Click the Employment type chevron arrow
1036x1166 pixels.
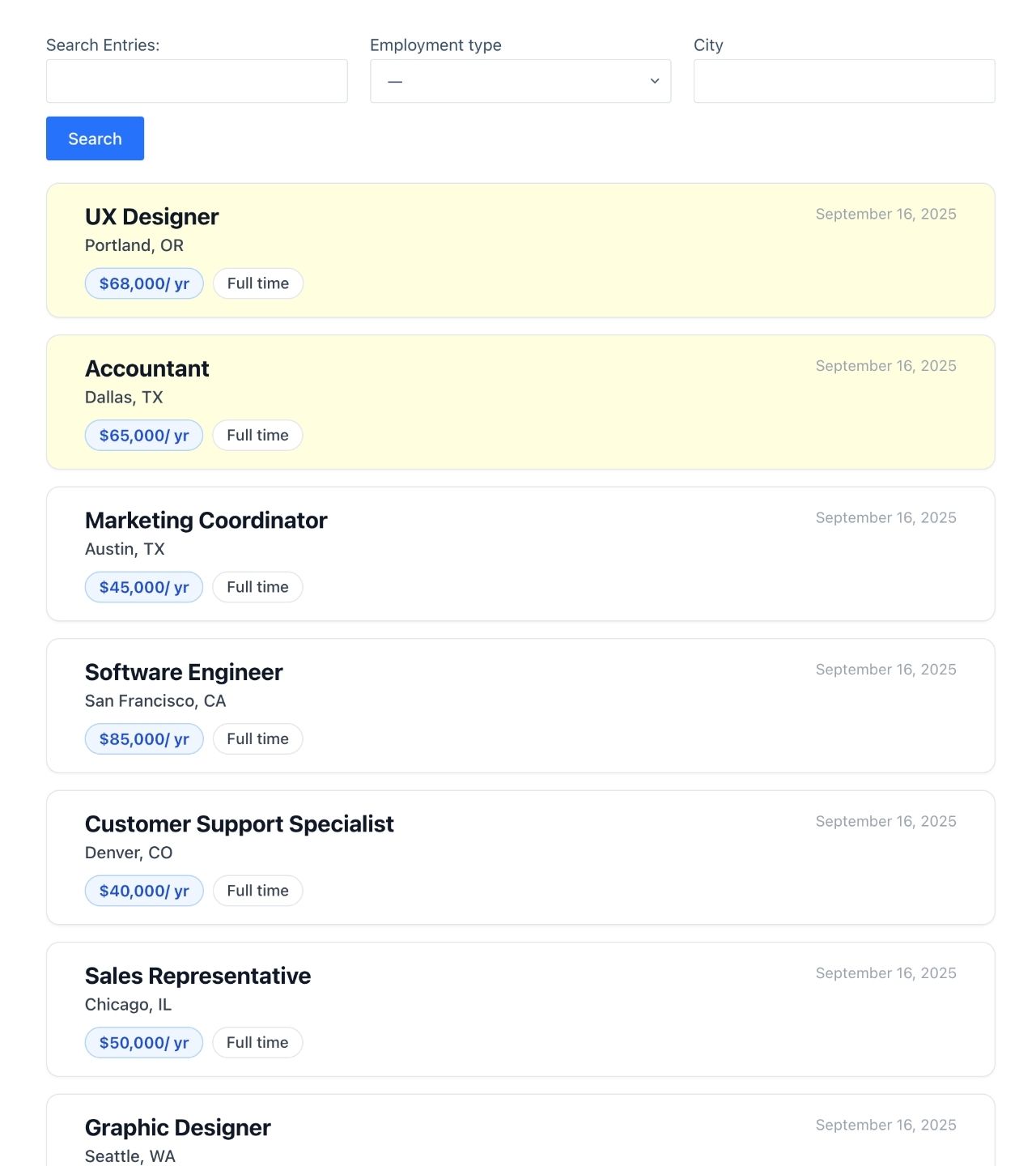655,81
